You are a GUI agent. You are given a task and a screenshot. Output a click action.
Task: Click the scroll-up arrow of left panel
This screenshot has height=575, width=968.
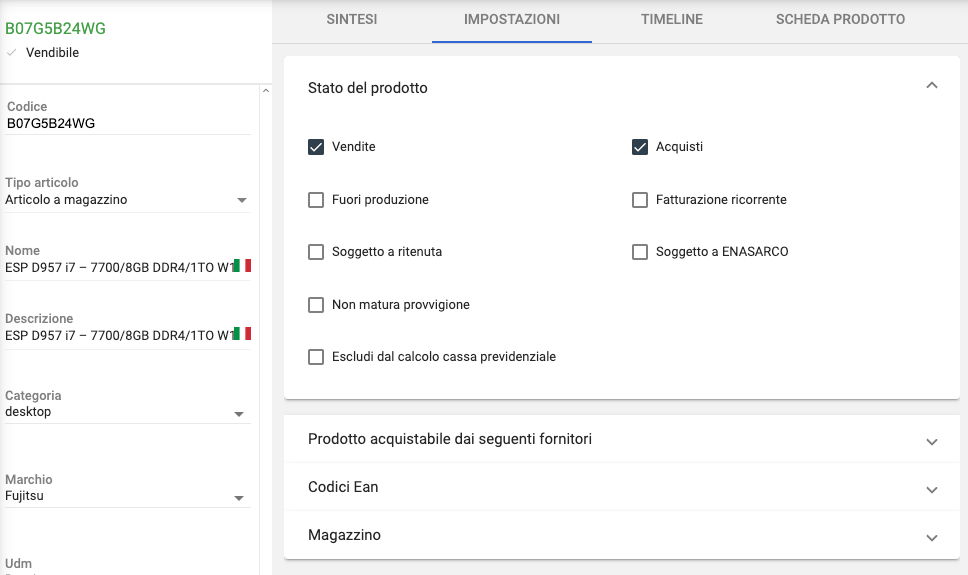click(x=265, y=92)
